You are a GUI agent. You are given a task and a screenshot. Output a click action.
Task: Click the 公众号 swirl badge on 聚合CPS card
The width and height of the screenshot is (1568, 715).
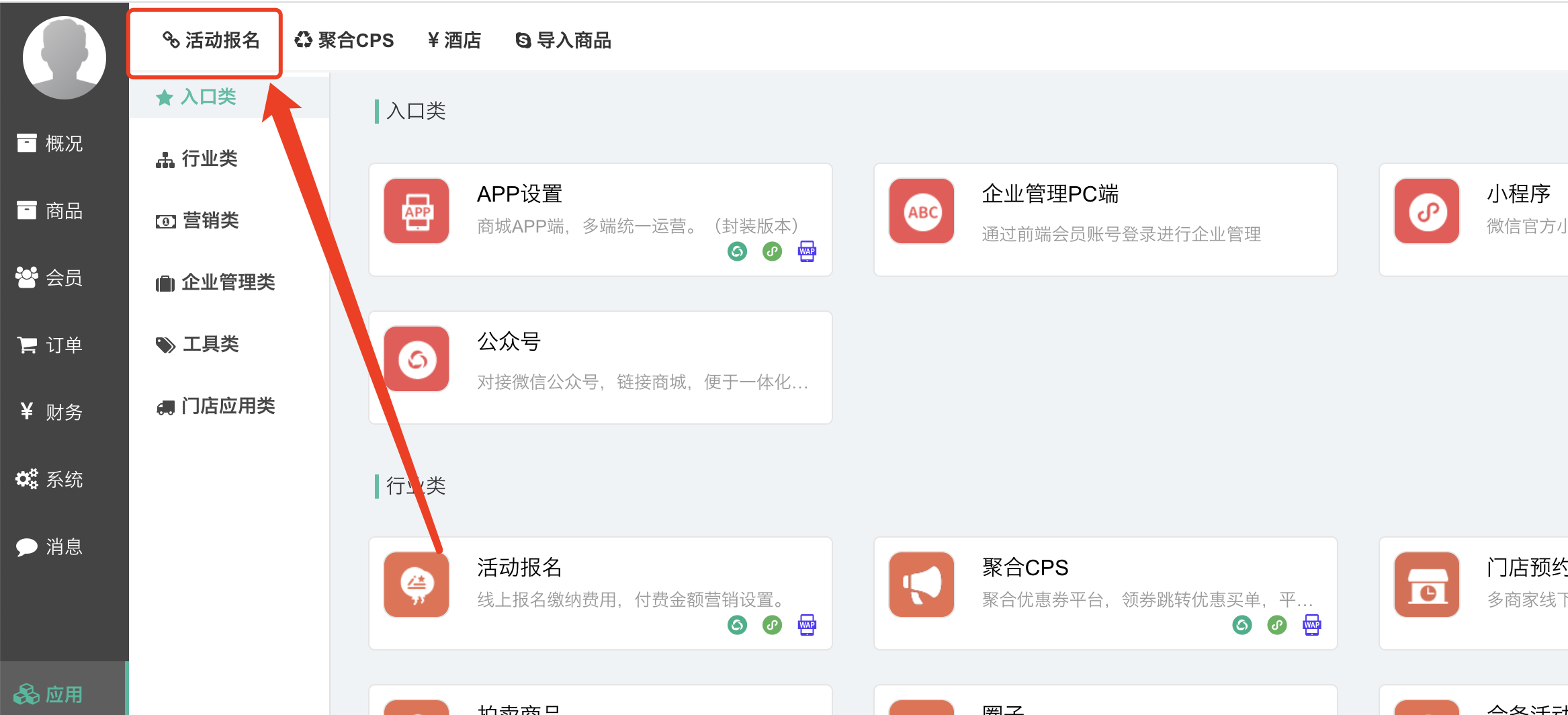pyautogui.click(x=1242, y=625)
